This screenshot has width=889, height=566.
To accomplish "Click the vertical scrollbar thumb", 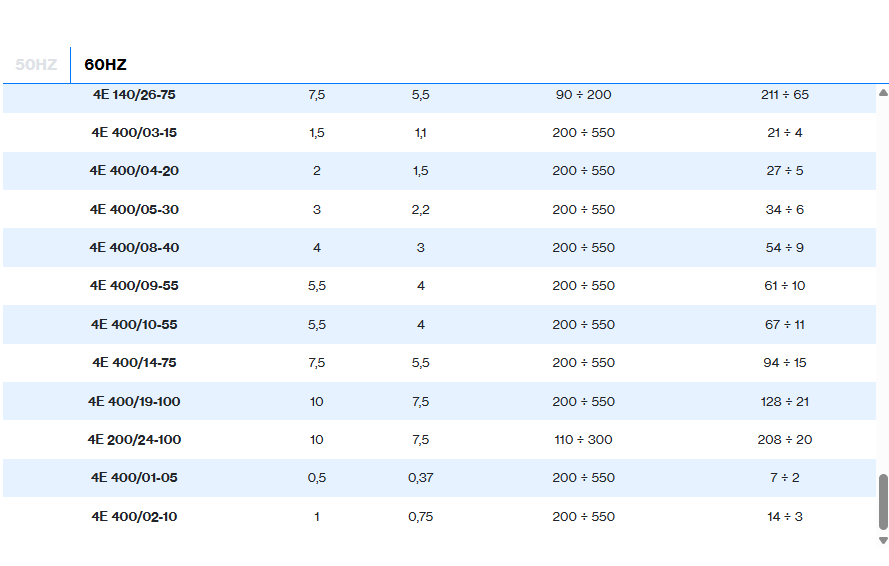I will (x=883, y=502).
